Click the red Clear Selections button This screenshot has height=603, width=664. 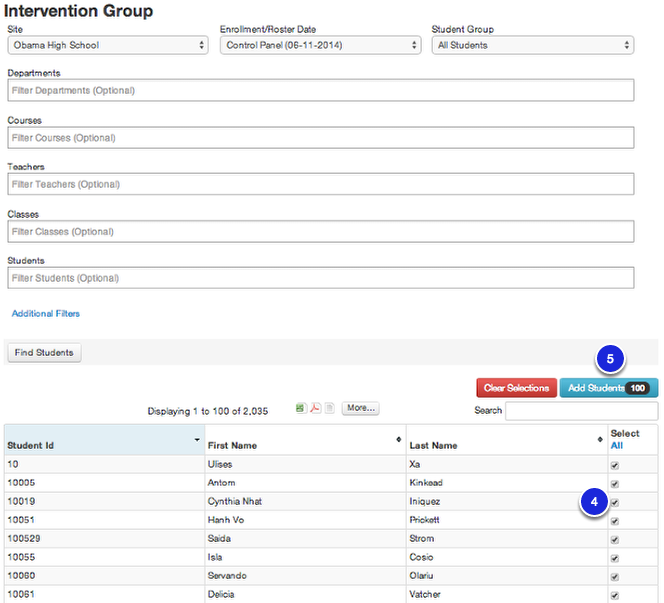tap(516, 388)
